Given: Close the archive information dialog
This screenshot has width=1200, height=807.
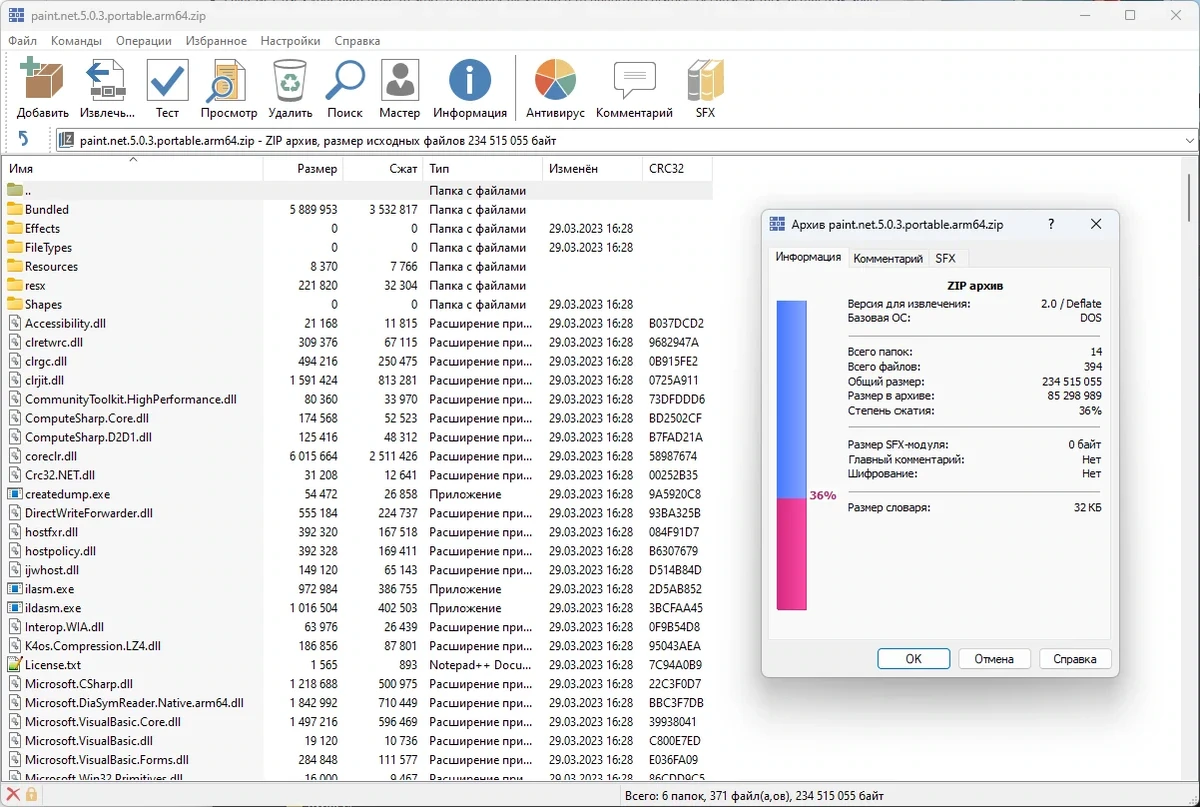Looking at the screenshot, I should [1096, 225].
